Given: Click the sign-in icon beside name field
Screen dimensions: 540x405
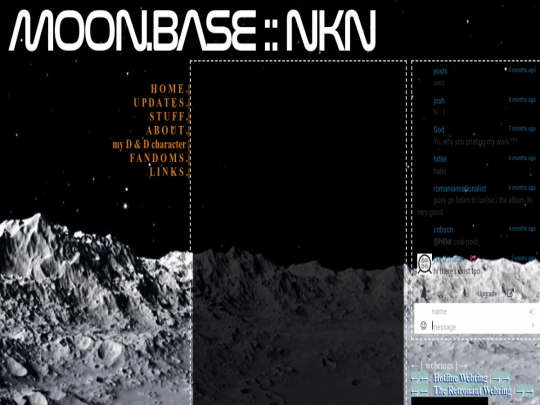Looking at the screenshot, I should pos(531,311).
